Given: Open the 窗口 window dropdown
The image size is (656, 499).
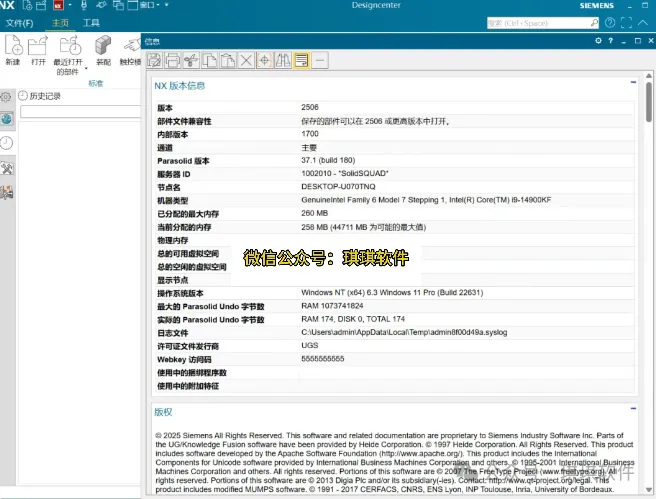Looking at the screenshot, I should click(x=144, y=5).
